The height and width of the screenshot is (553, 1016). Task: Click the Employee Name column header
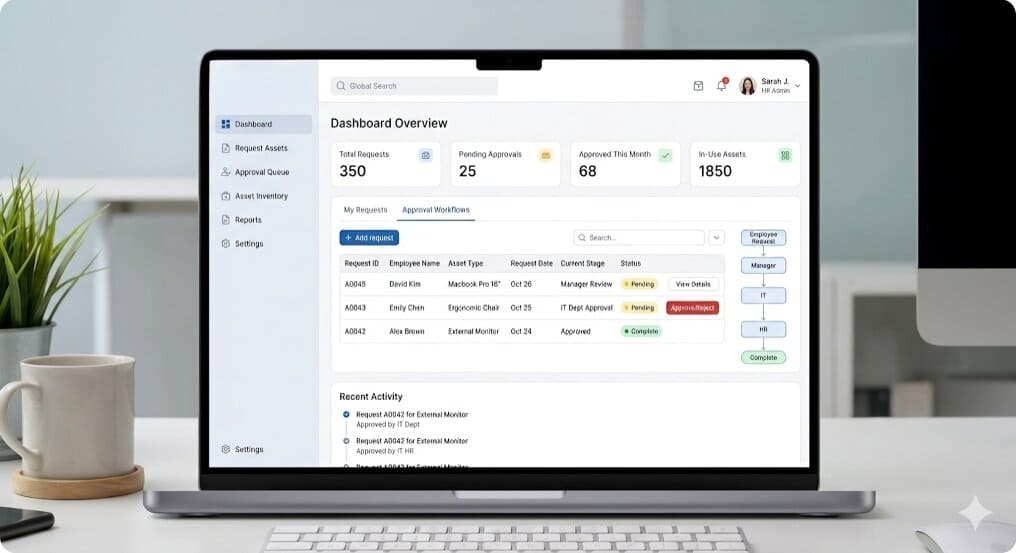(x=414, y=263)
